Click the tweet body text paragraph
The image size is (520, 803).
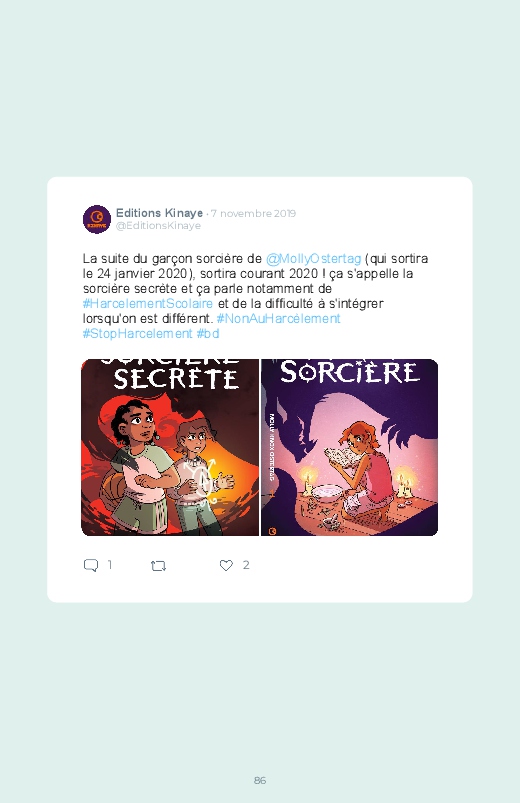point(255,296)
